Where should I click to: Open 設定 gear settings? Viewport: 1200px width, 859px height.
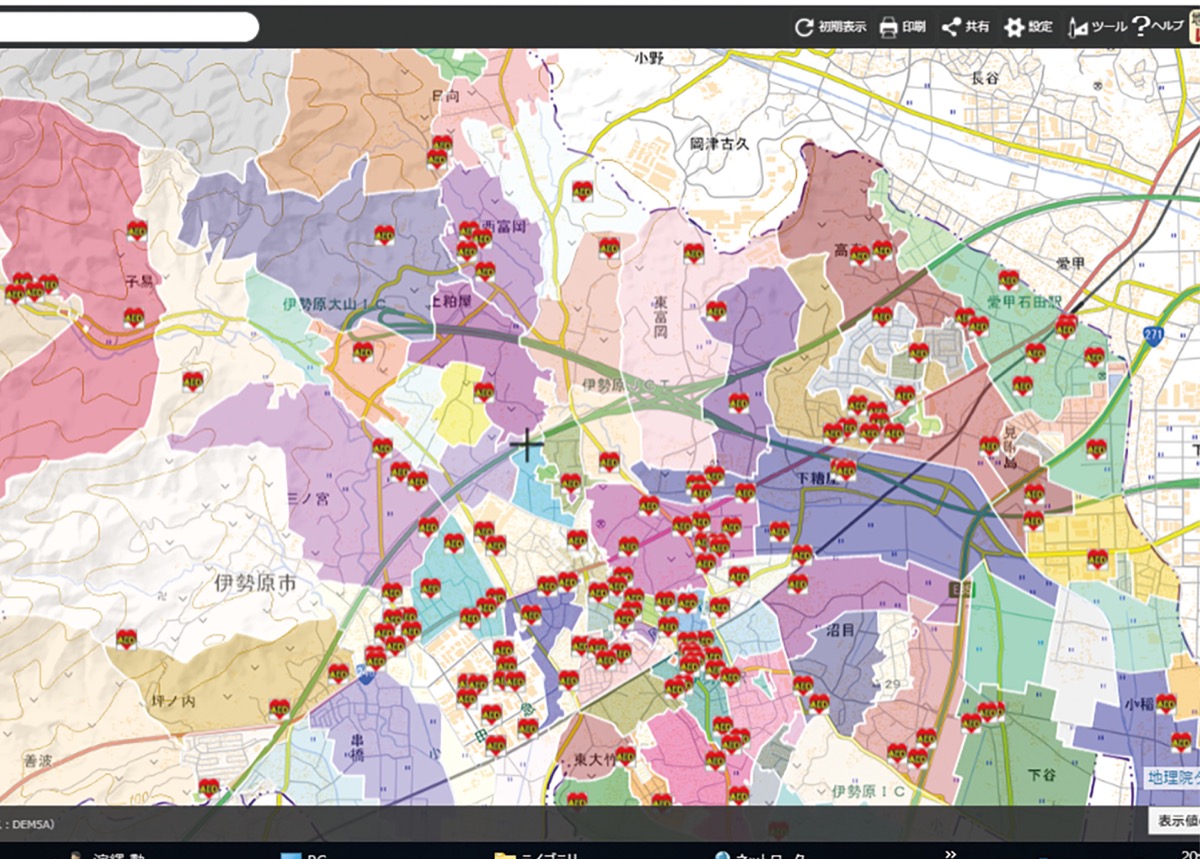click(x=1028, y=27)
